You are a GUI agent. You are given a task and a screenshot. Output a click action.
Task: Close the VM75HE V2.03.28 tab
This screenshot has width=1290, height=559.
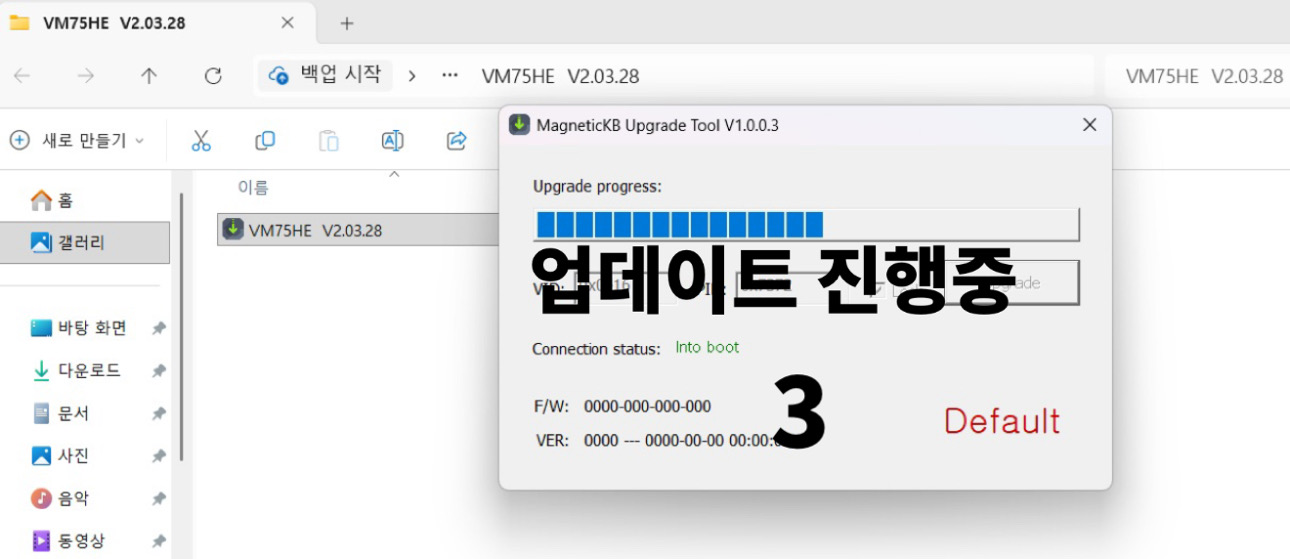(287, 23)
